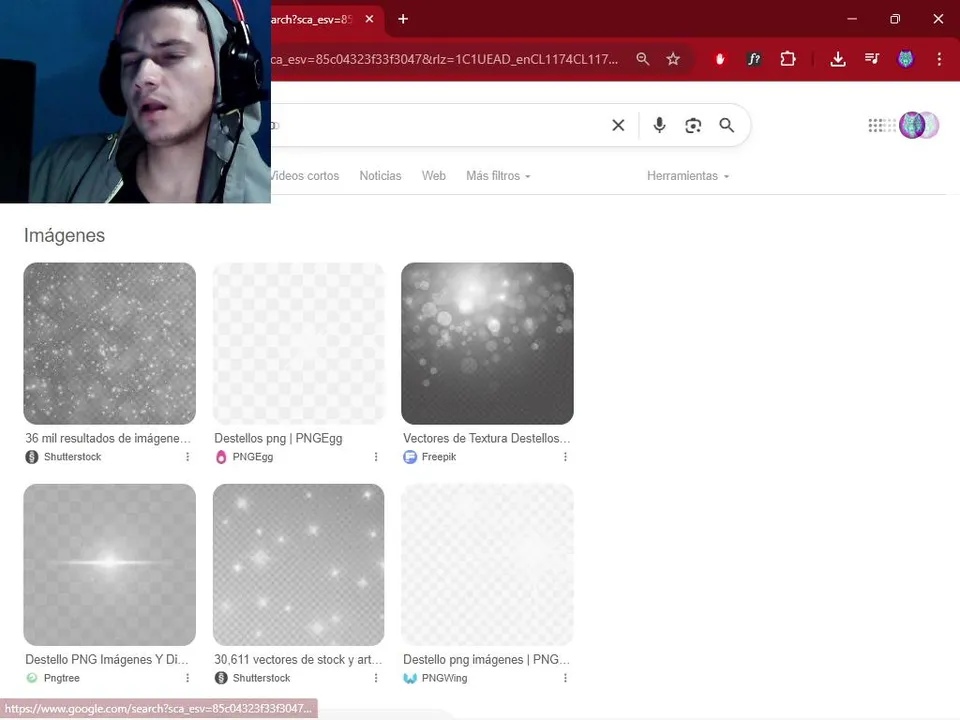Open the browser Downloads icon
Viewport: 960px width, 720px height.
[x=838, y=59]
